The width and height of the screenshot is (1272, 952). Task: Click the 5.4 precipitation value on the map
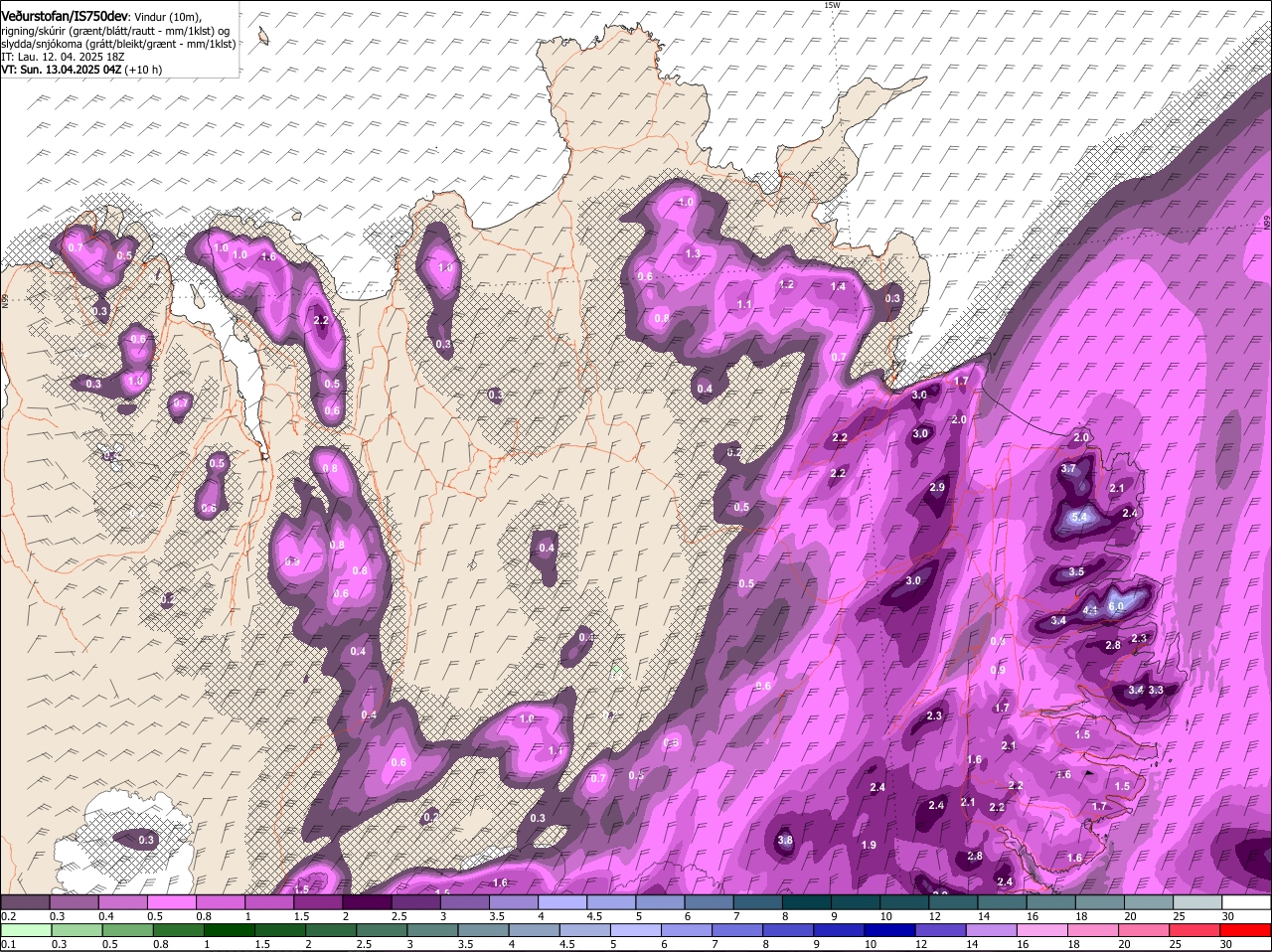point(1081,518)
